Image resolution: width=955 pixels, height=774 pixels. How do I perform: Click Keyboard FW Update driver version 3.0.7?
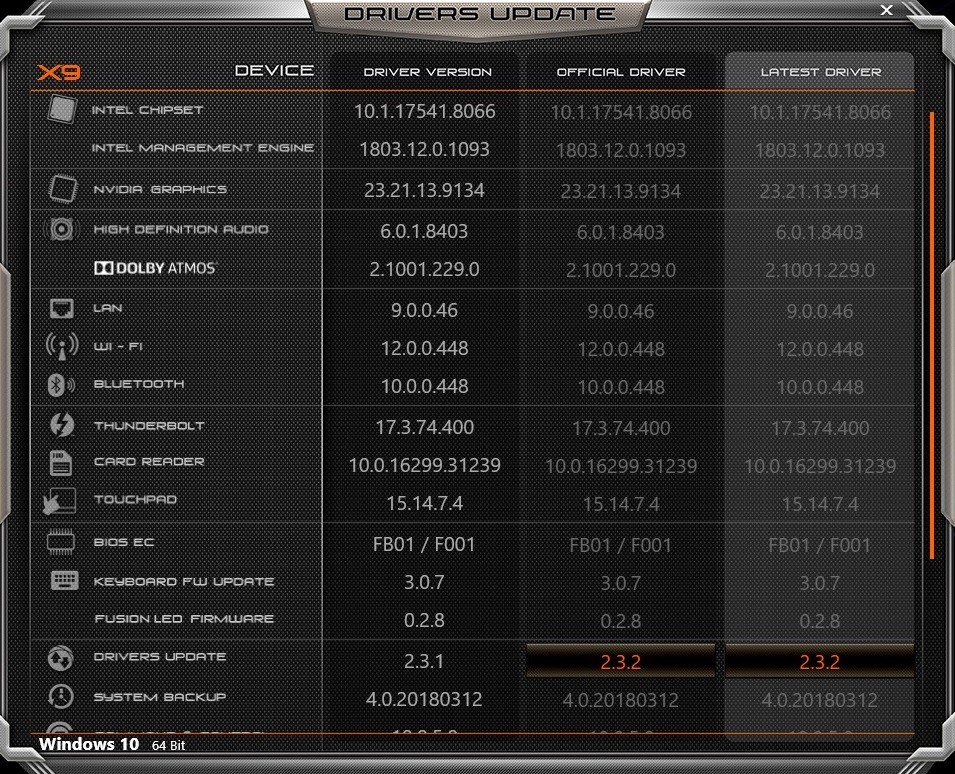click(x=424, y=582)
